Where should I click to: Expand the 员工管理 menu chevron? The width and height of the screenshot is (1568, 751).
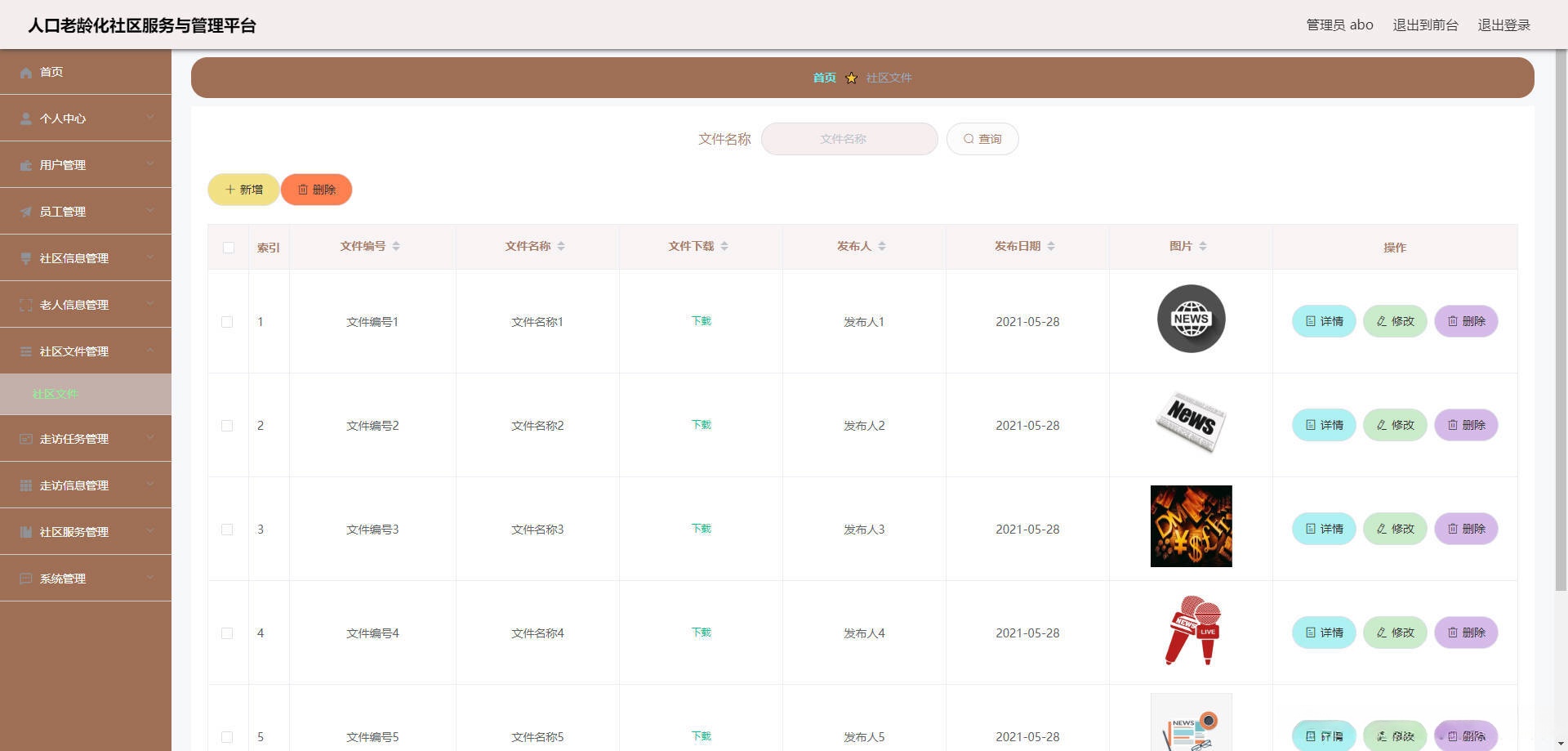pyautogui.click(x=150, y=211)
